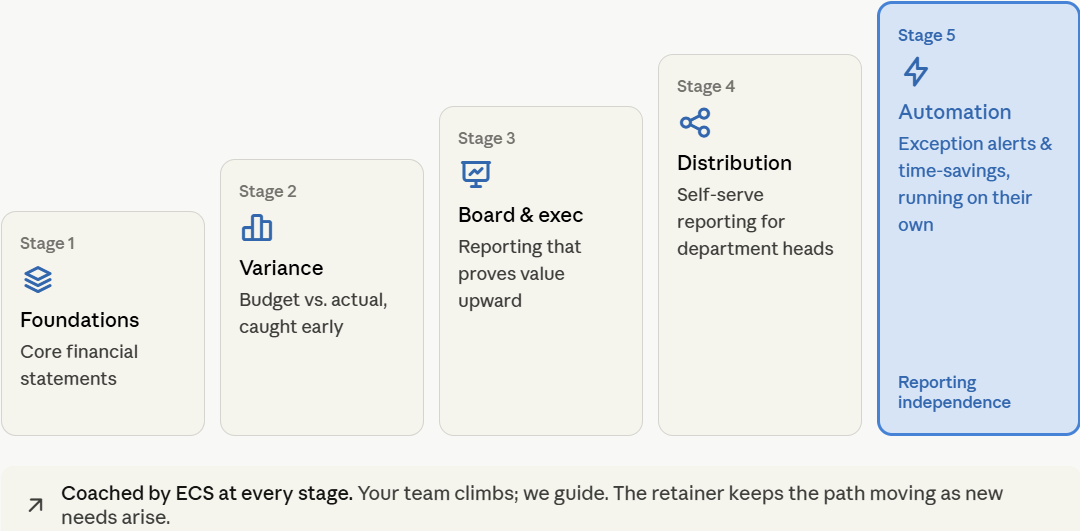1080x531 pixels.
Task: Click the Automation heading
Action: (x=955, y=112)
